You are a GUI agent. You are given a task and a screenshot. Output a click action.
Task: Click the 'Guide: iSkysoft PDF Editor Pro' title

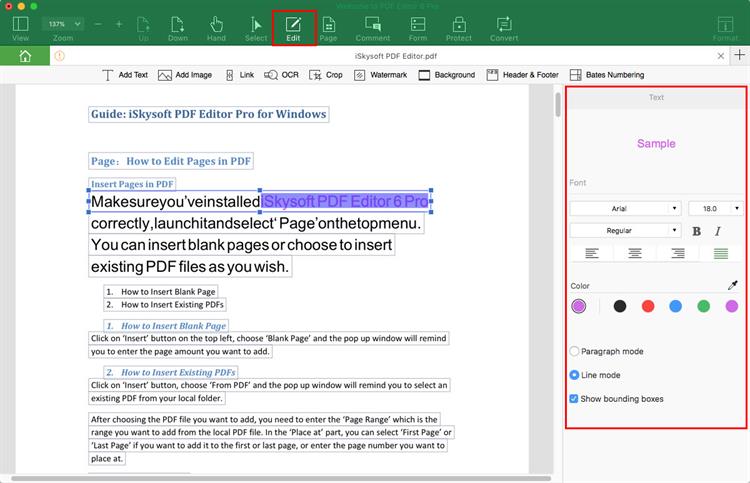[209, 114]
